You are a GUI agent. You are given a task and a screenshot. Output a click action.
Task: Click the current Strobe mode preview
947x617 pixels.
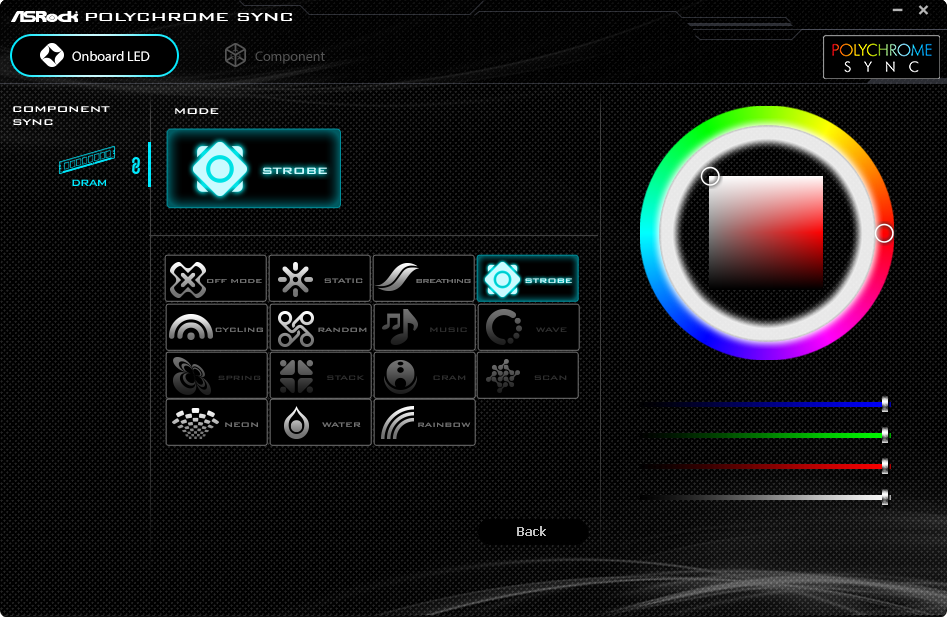pyautogui.click(x=254, y=168)
